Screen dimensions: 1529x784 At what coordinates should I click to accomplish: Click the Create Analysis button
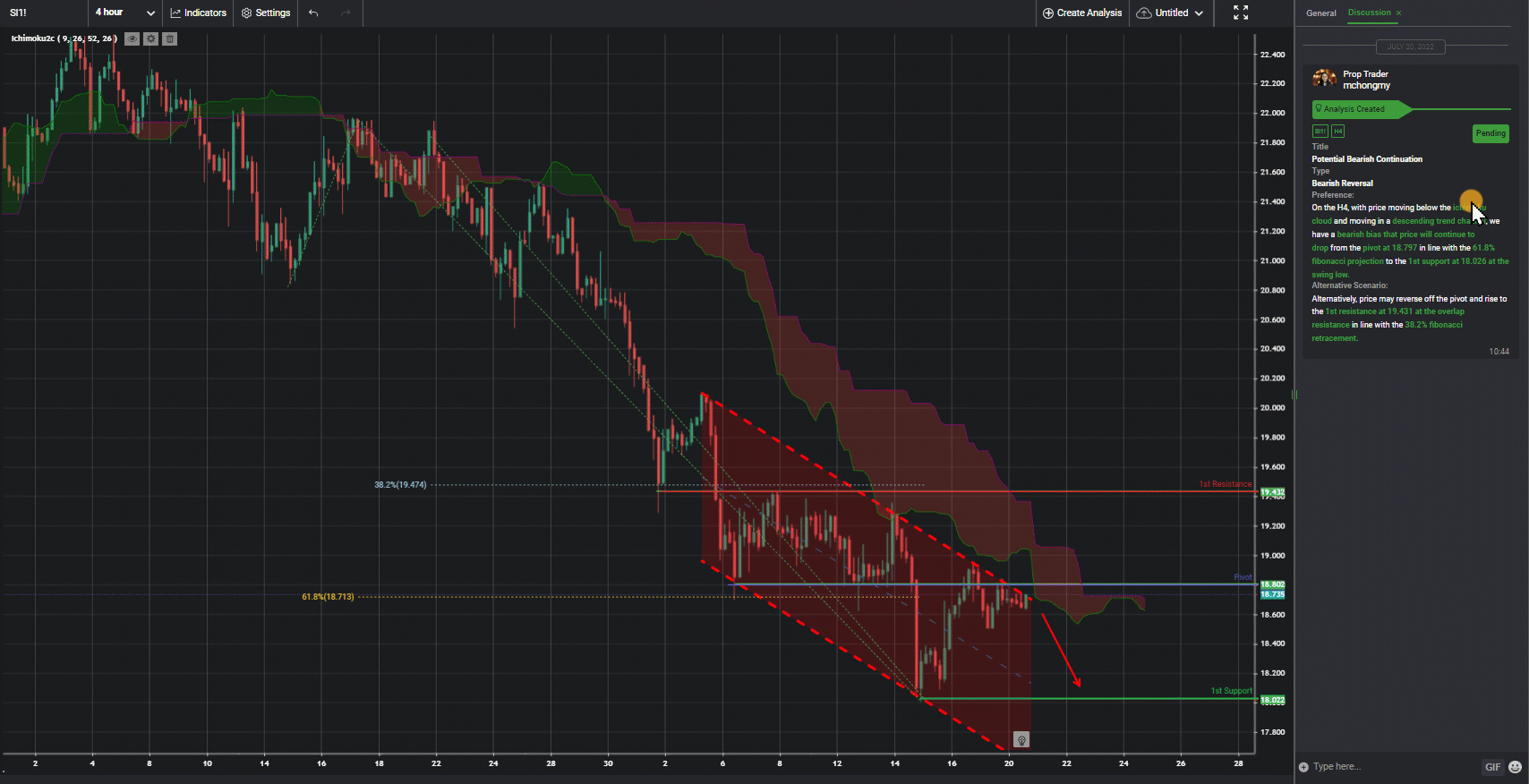tap(1082, 13)
